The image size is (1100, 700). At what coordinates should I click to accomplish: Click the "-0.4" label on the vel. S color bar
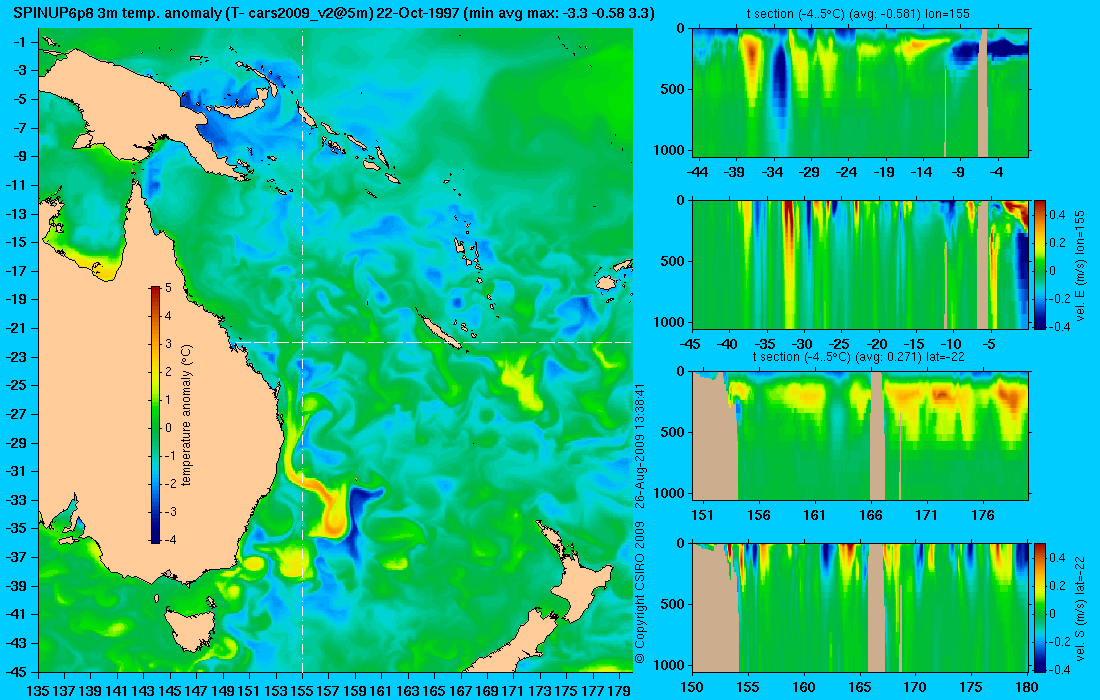[1057, 669]
